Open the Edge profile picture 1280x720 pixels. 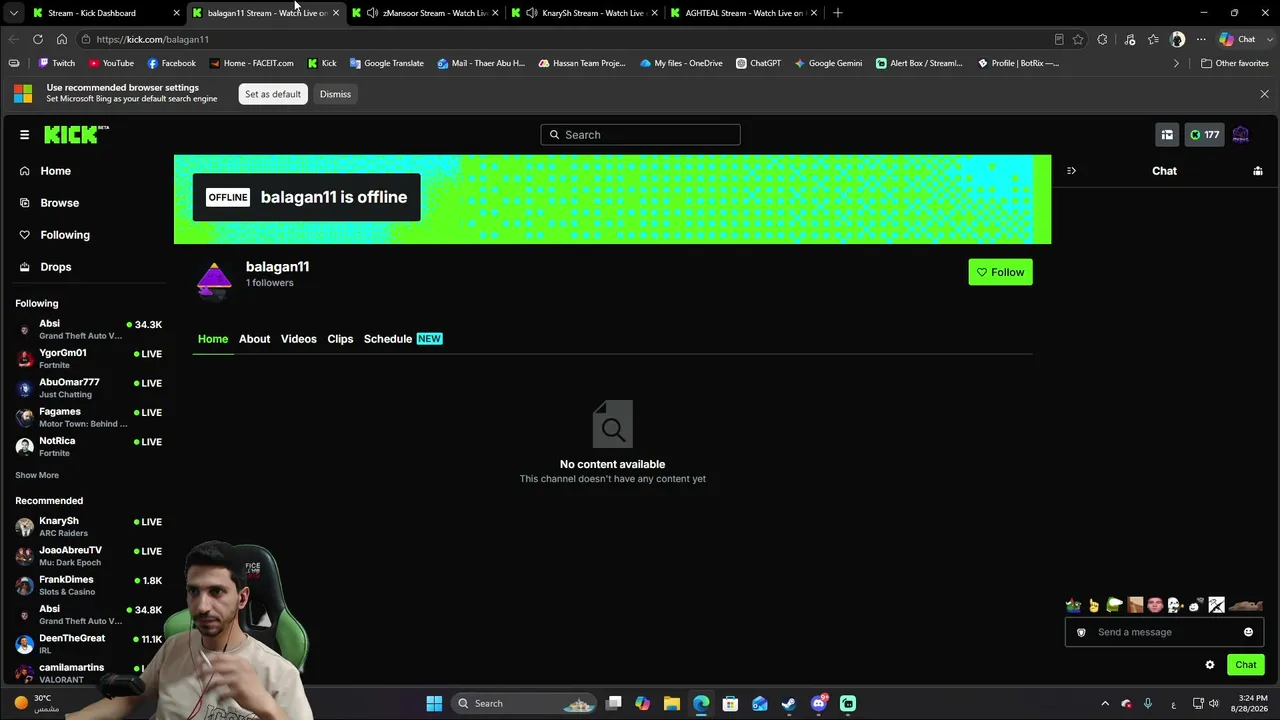[x=1178, y=39]
